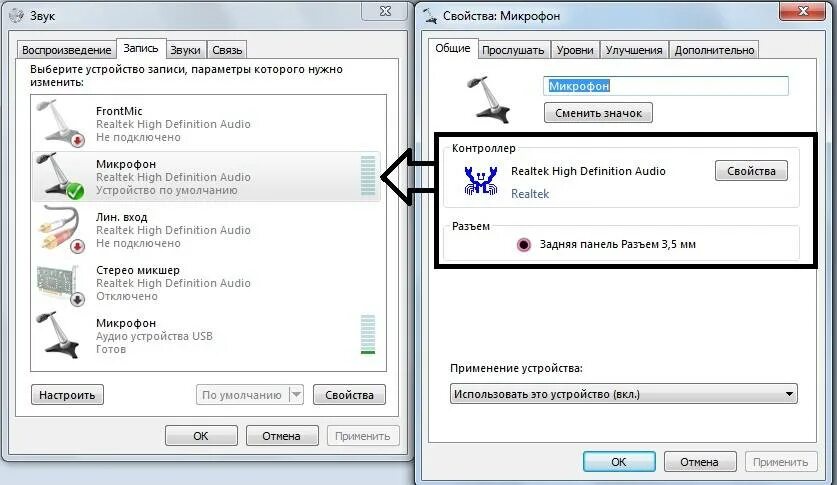Screen dimensions: 837x485
Task: Select the Стерео микшер sound card icon
Action: coord(61,284)
